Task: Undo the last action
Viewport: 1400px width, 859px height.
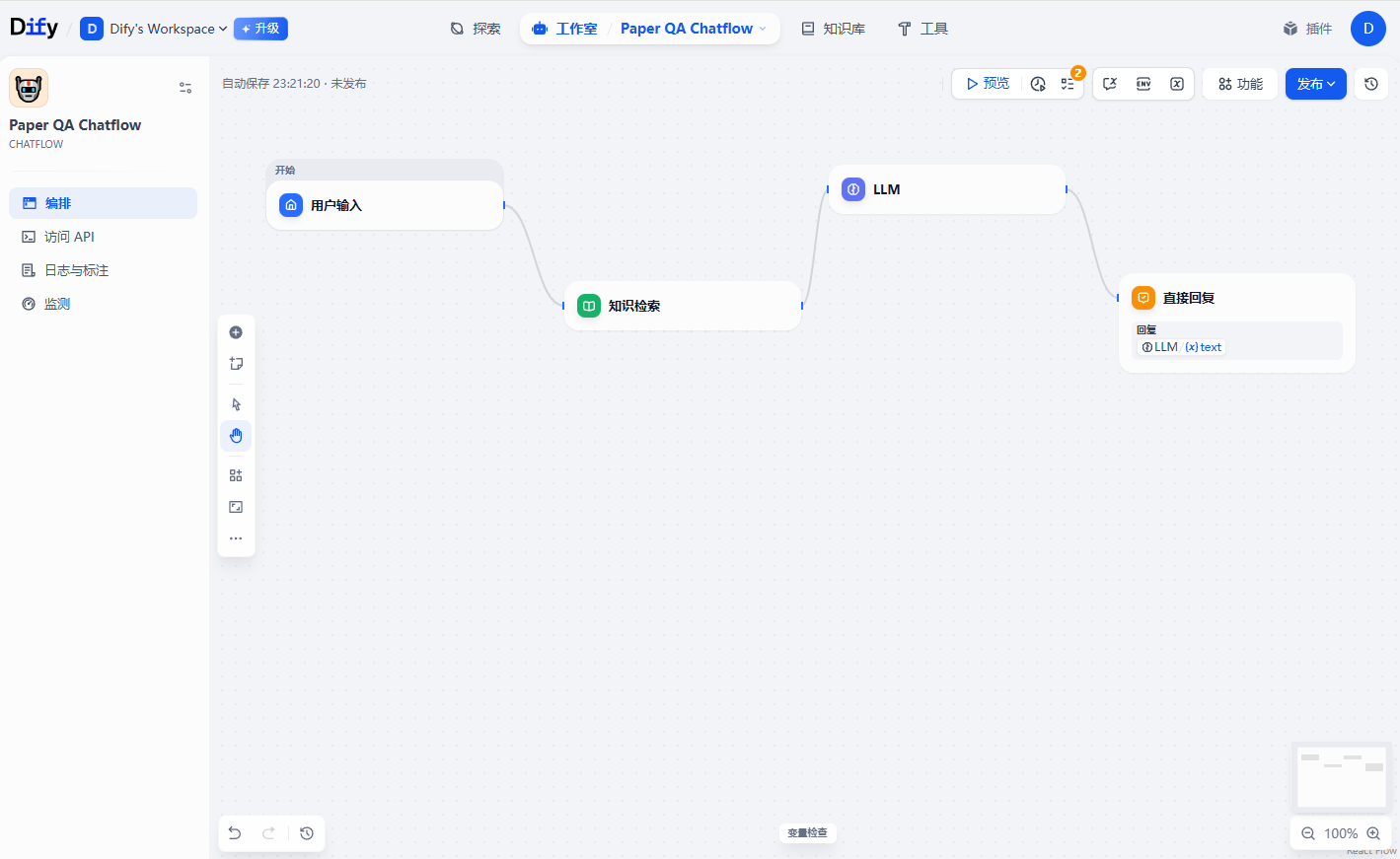Action: tap(235, 833)
